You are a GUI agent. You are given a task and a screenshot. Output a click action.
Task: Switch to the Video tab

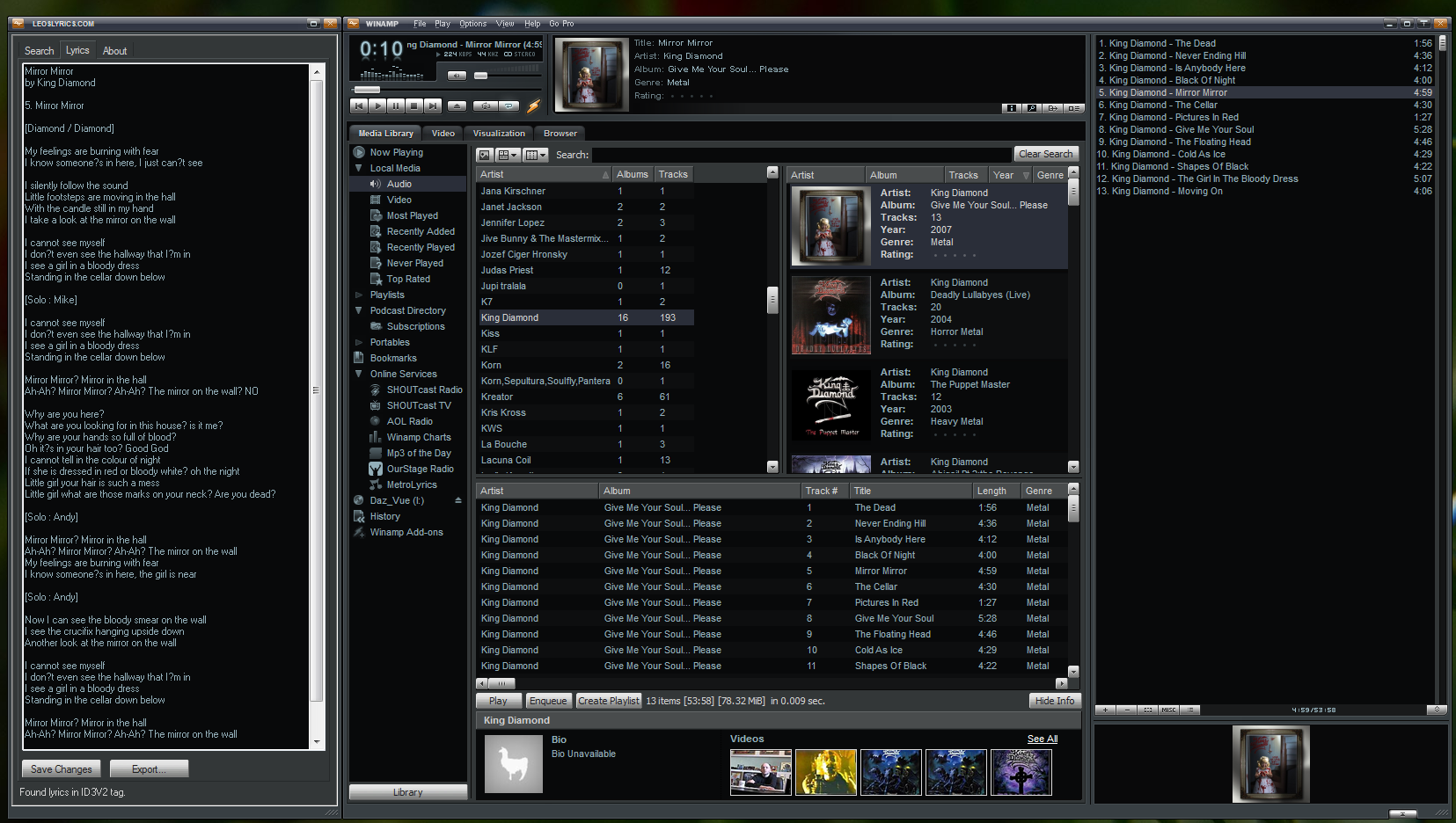[443, 134]
